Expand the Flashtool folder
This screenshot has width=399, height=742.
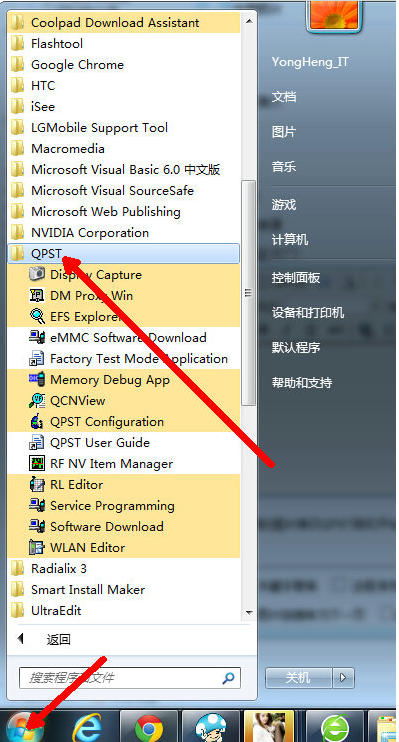click(x=124, y=44)
